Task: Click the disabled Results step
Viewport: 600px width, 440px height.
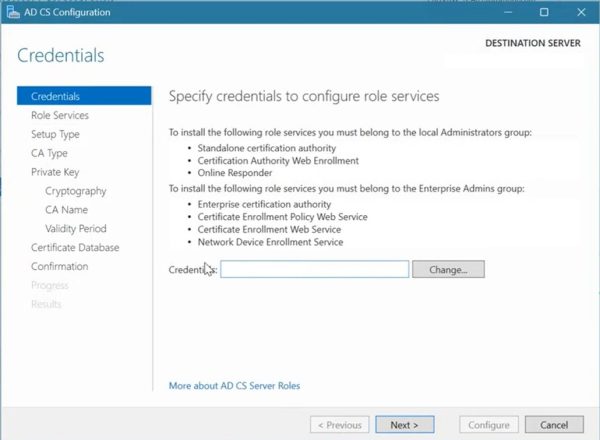Action: point(46,304)
